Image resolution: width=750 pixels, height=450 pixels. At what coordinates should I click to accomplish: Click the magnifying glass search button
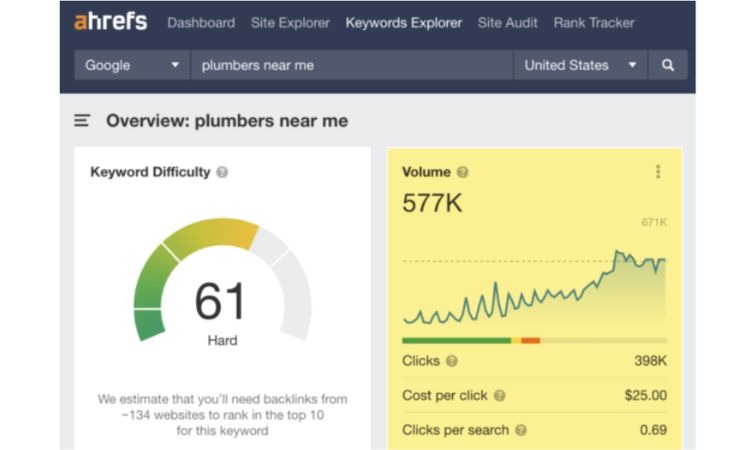point(668,66)
